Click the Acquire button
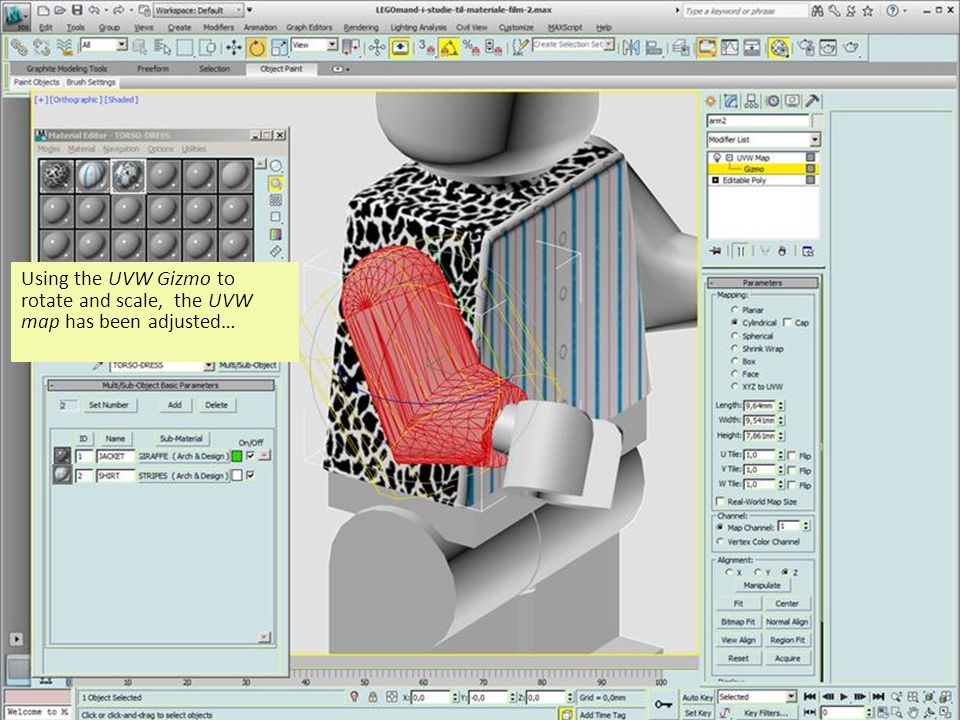960x720 pixels. click(787, 659)
